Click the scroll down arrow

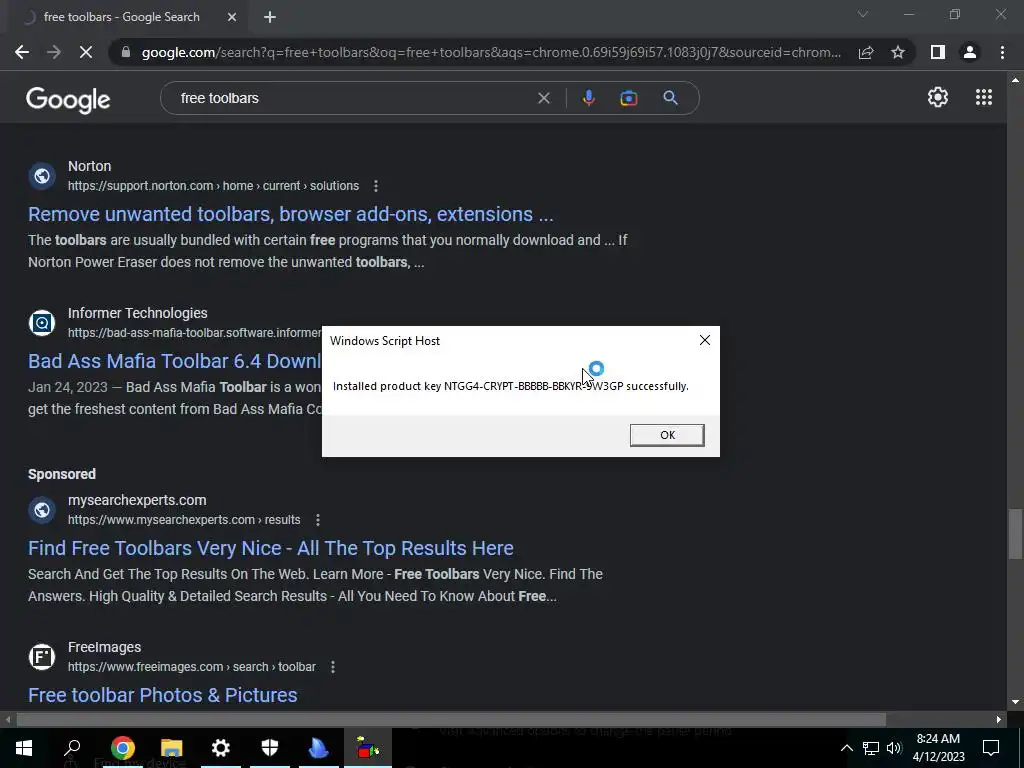(x=1015, y=703)
